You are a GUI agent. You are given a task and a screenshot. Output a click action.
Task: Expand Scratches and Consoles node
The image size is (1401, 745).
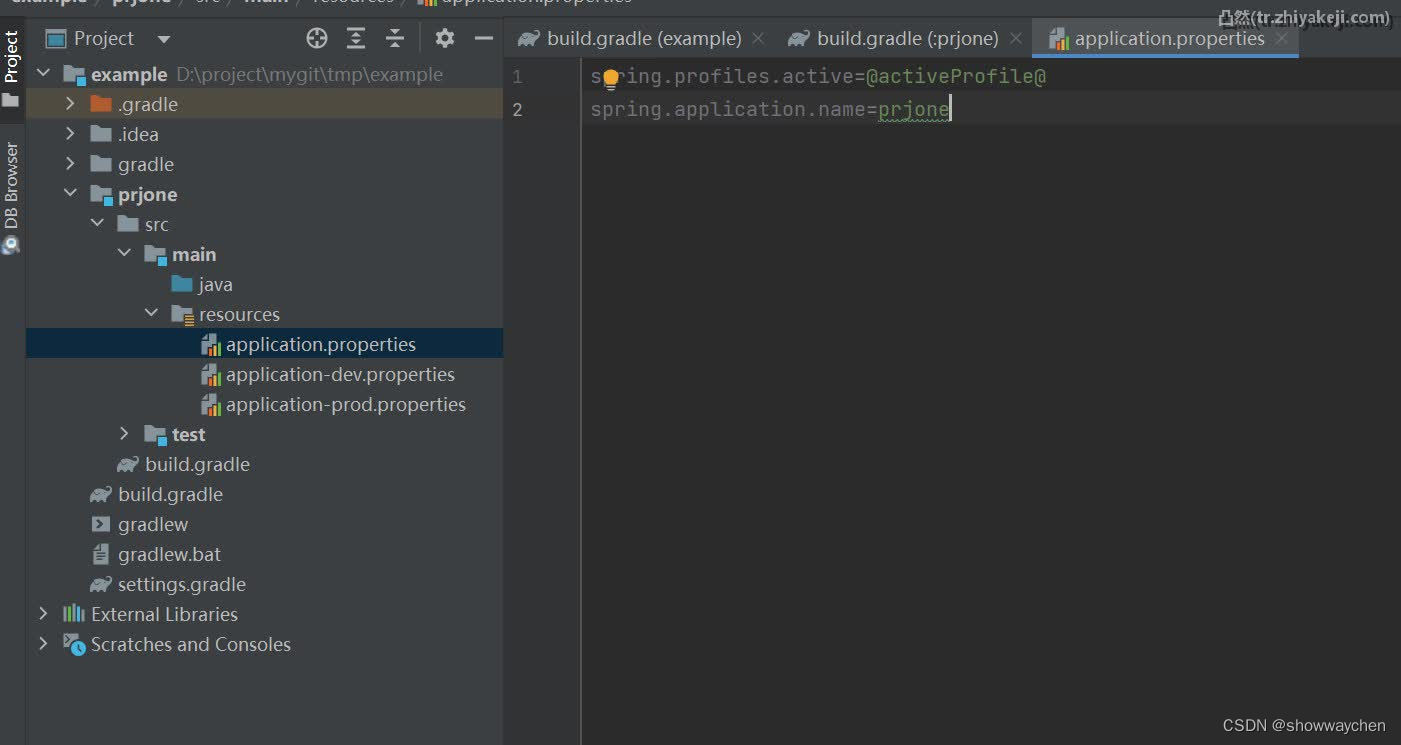tap(43, 644)
